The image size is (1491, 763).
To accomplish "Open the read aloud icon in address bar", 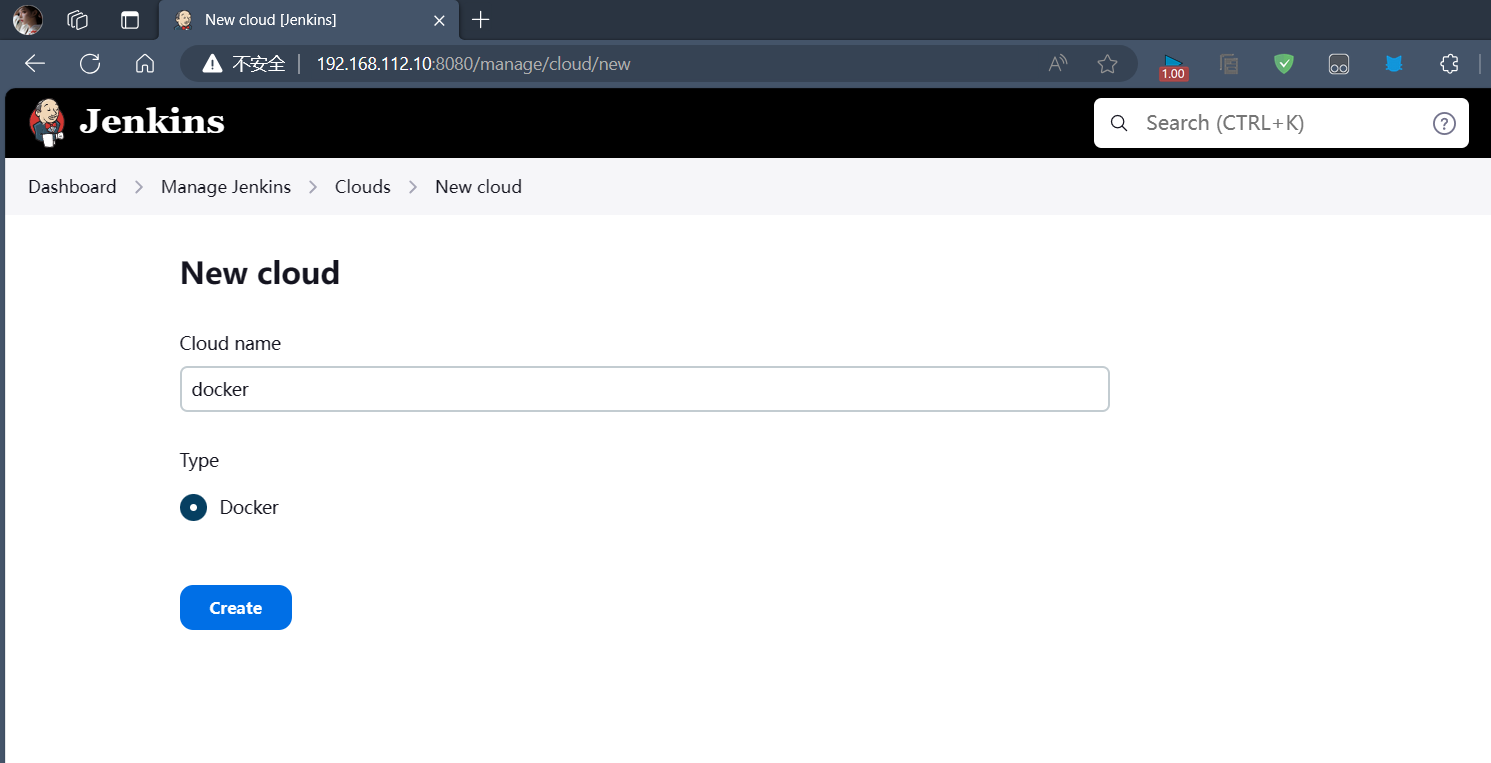I will (x=1058, y=64).
